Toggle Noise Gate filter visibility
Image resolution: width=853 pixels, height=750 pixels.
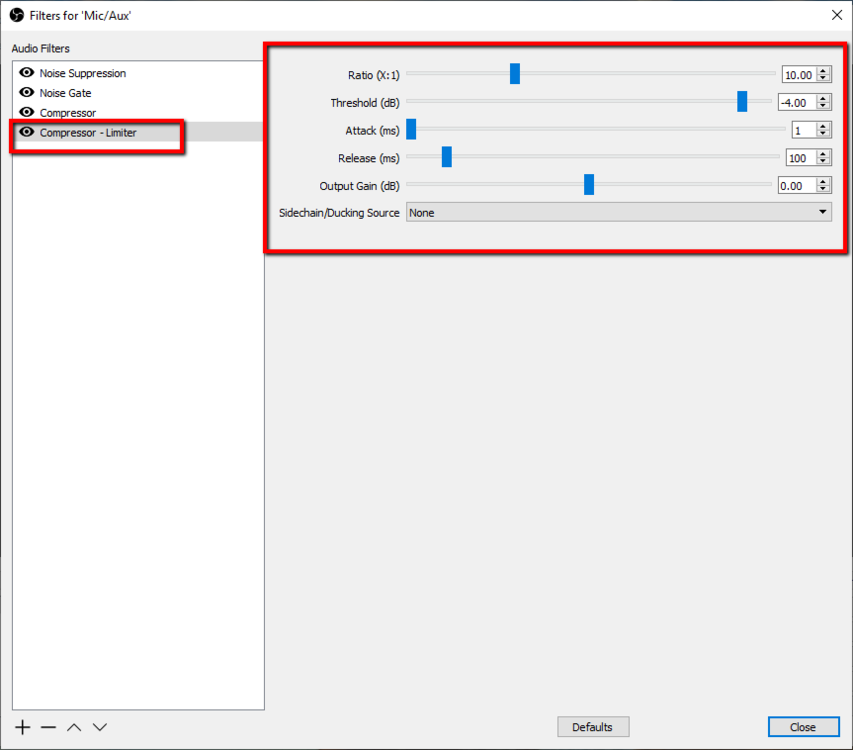click(27, 93)
